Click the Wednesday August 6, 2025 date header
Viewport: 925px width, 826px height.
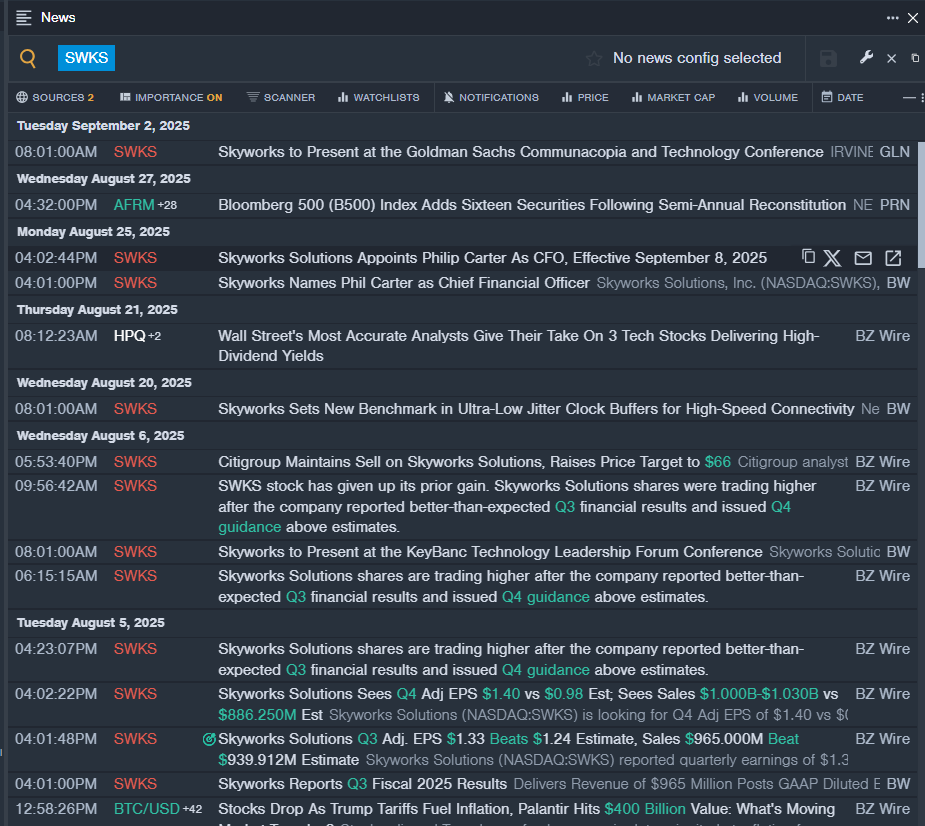[x=100, y=436]
